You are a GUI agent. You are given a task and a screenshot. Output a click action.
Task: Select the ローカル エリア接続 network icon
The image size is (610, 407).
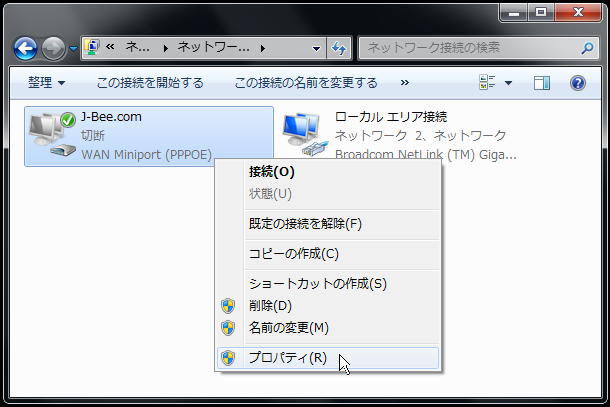point(306,135)
